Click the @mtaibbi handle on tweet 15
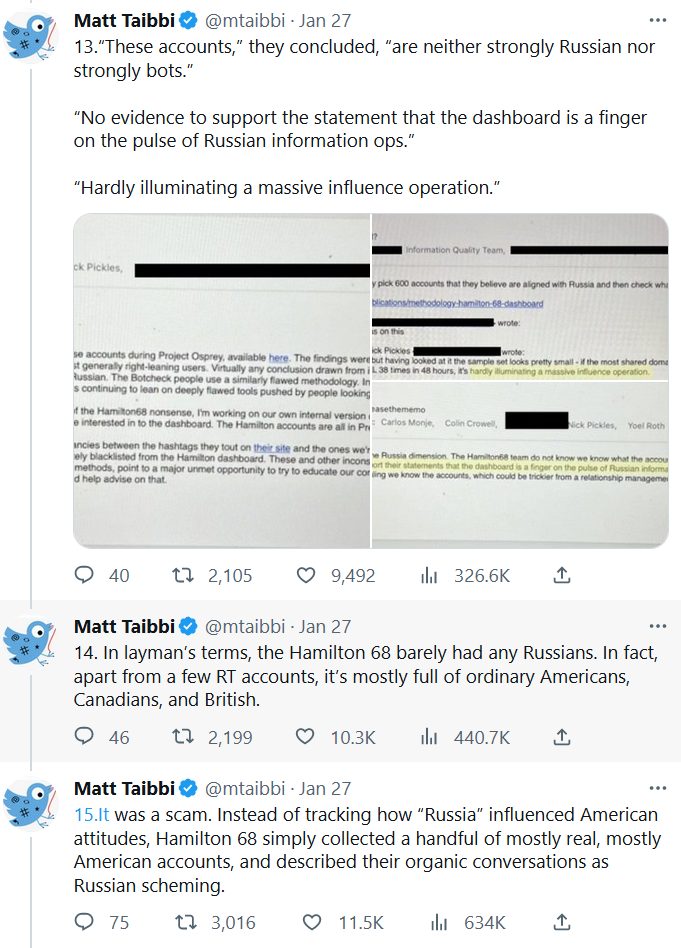 point(247,789)
